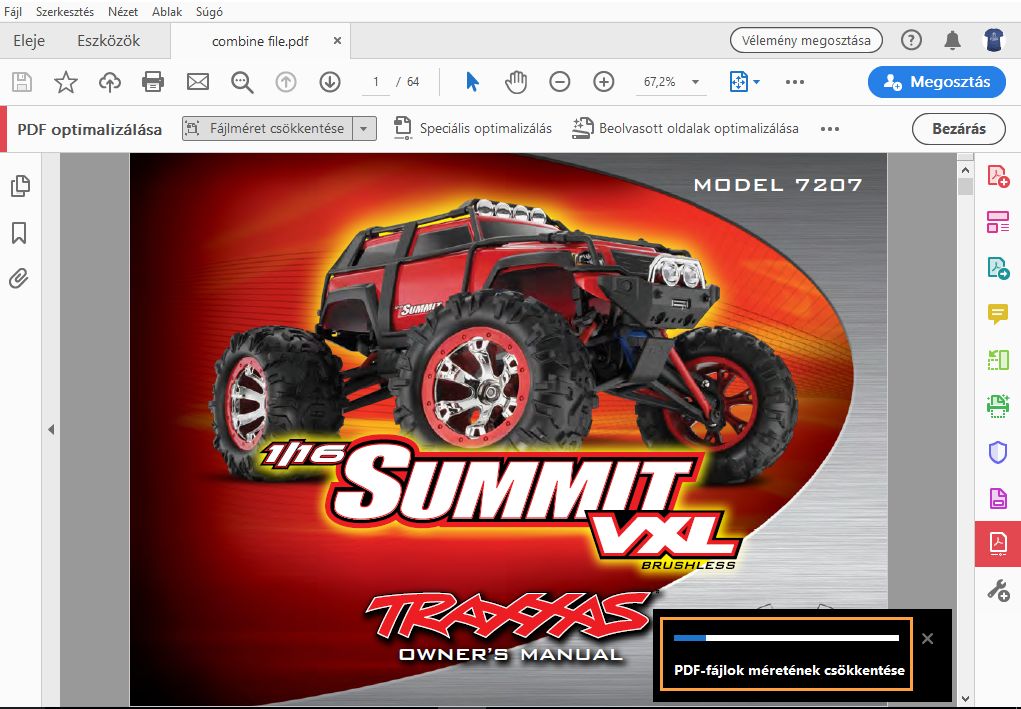Click the vertical scrollbar down arrow
Viewport: 1021px width, 709px height.
pyautogui.click(x=966, y=699)
